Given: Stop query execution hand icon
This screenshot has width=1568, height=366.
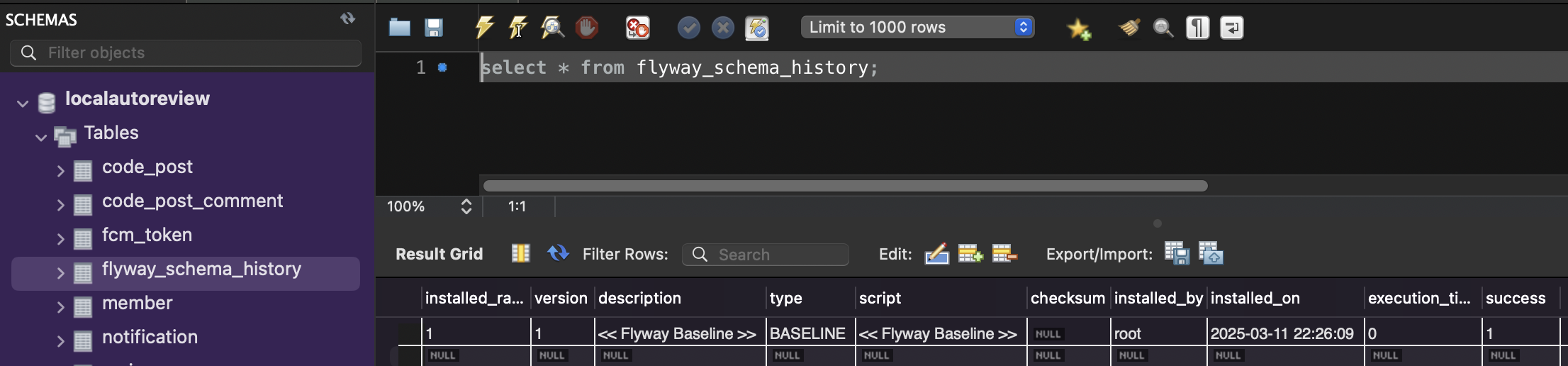Looking at the screenshot, I should tap(586, 28).
